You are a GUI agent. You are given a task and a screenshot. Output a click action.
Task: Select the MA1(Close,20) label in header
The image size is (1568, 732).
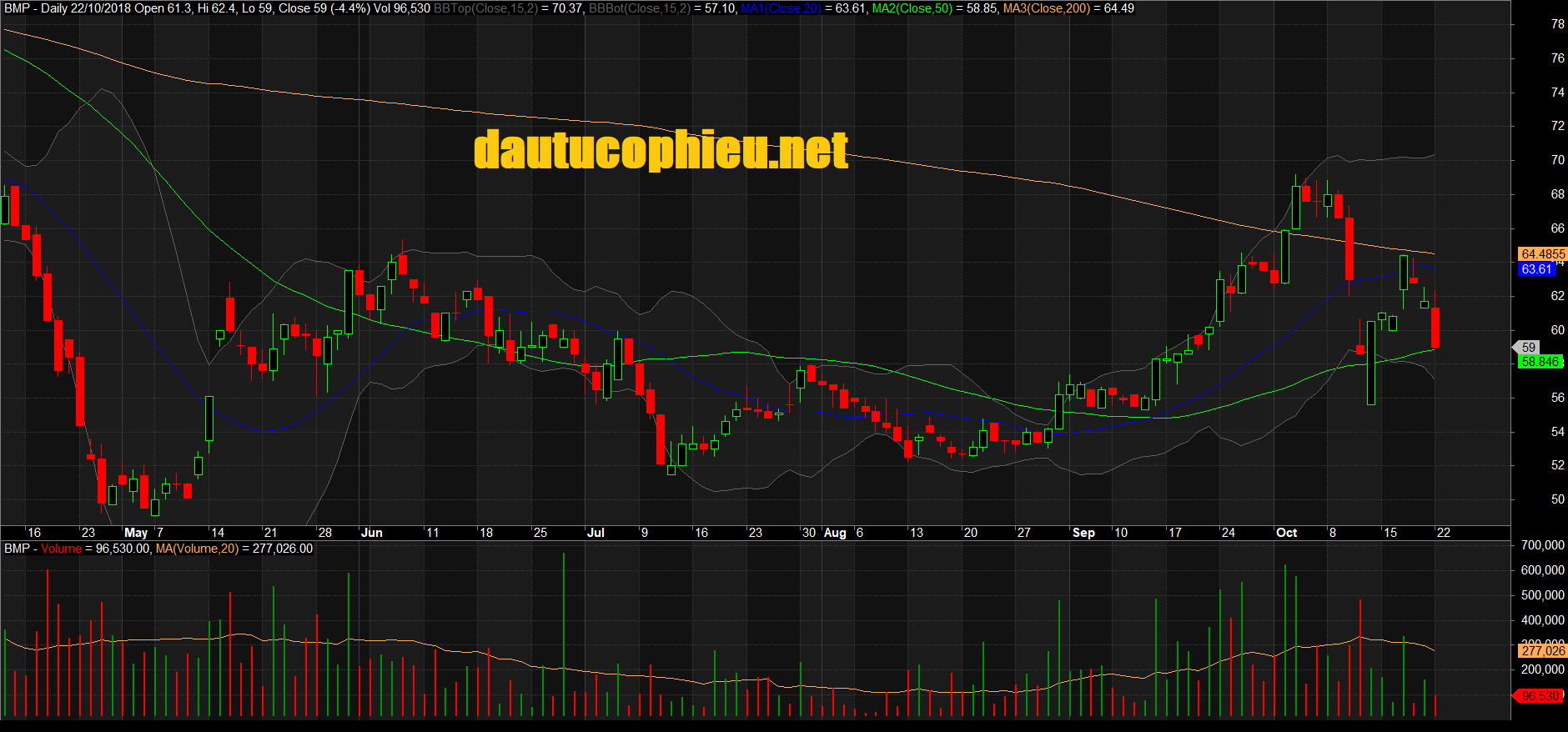point(781,8)
